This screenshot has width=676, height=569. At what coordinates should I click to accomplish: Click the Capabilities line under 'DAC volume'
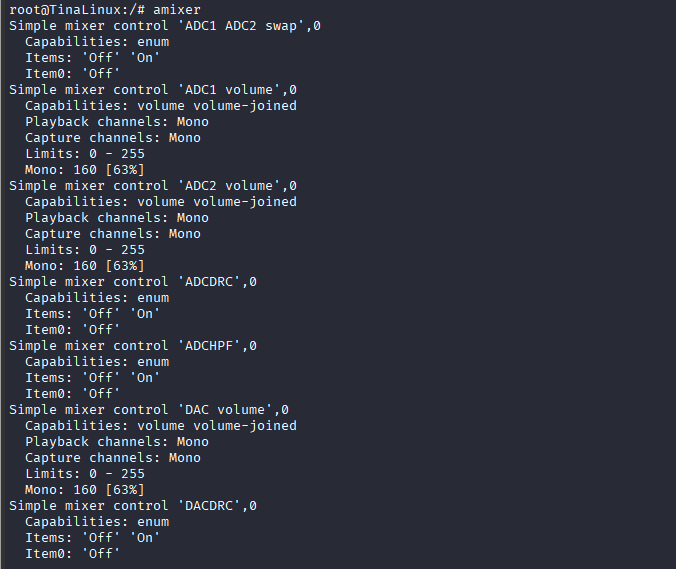[160, 426]
